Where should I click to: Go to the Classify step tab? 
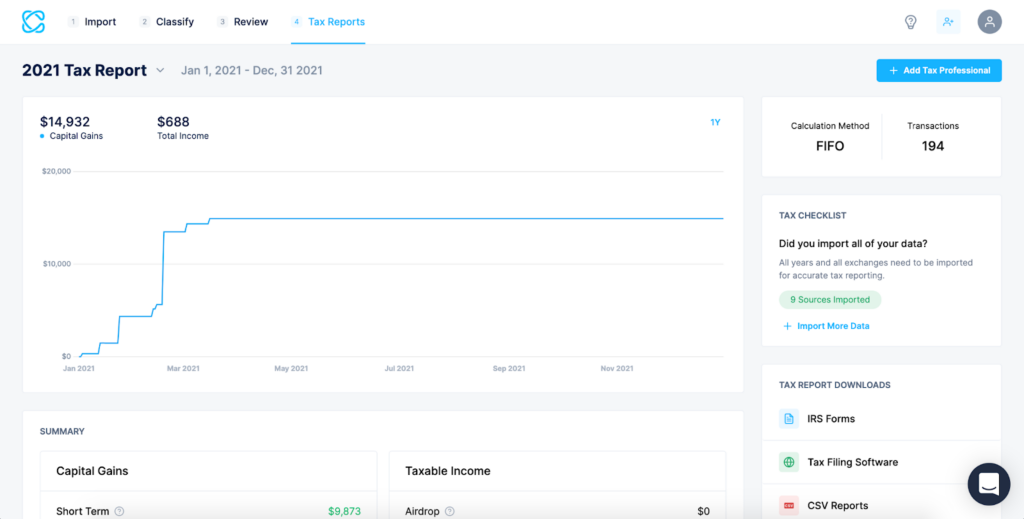tap(167, 22)
